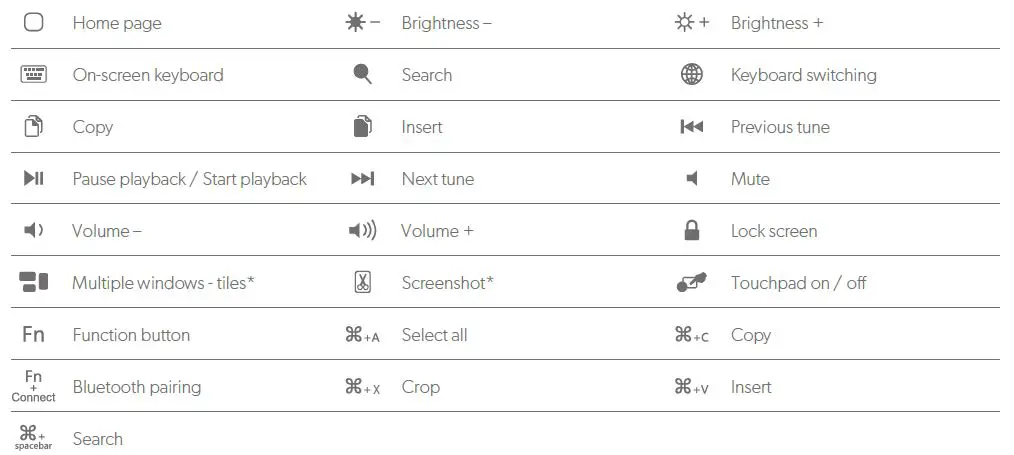Click the Touchpad on/off icon
The width and height of the screenshot is (1014, 455).
pos(691,282)
